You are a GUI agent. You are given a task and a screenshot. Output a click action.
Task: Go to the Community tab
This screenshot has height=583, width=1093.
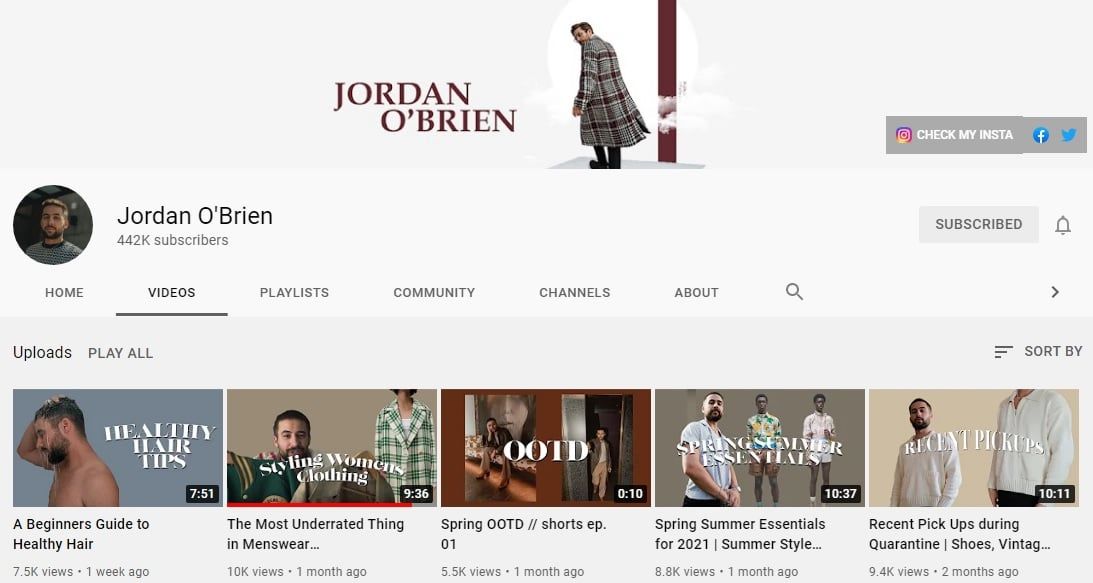(434, 293)
